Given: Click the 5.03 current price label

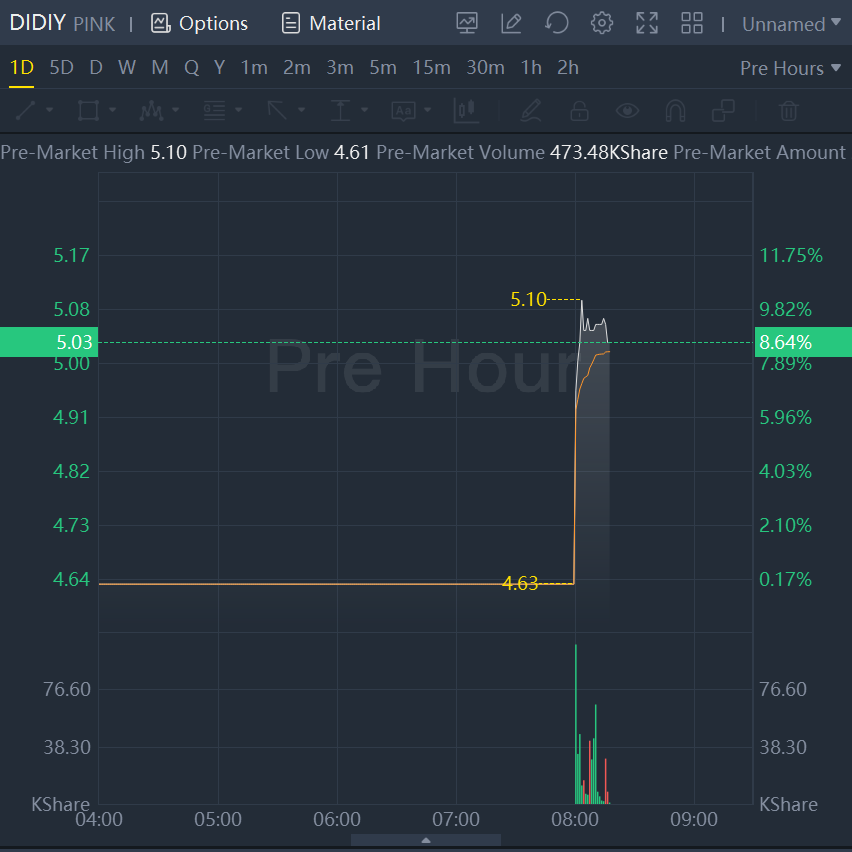Looking at the screenshot, I should [x=49, y=342].
